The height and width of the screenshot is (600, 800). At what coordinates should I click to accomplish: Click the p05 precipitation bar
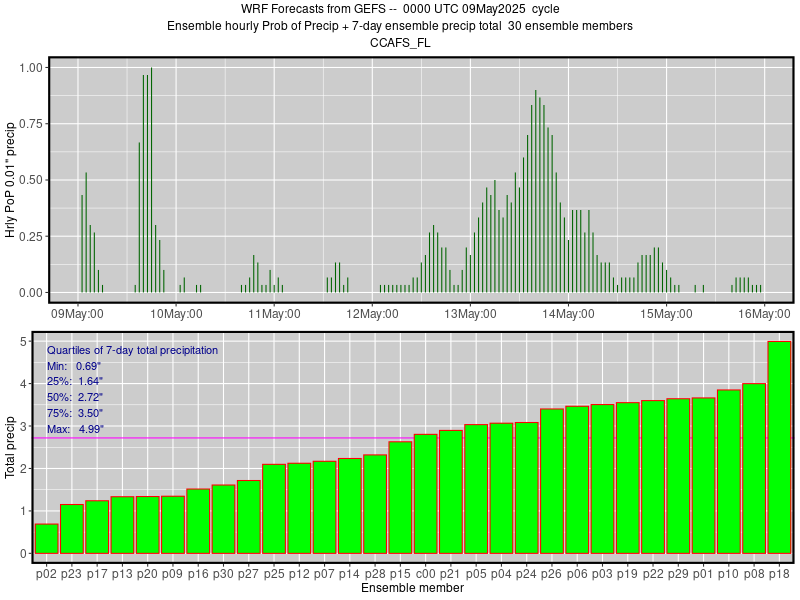[x=476, y=489]
